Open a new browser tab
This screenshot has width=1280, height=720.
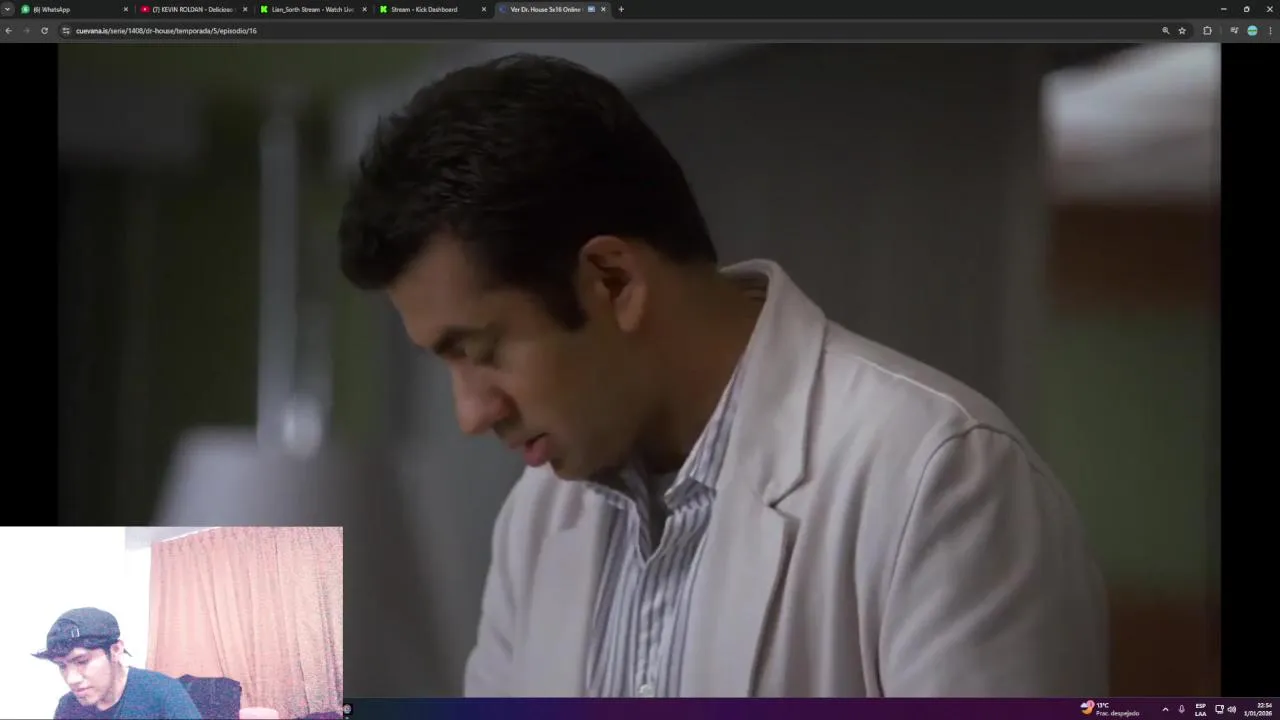[621, 9]
